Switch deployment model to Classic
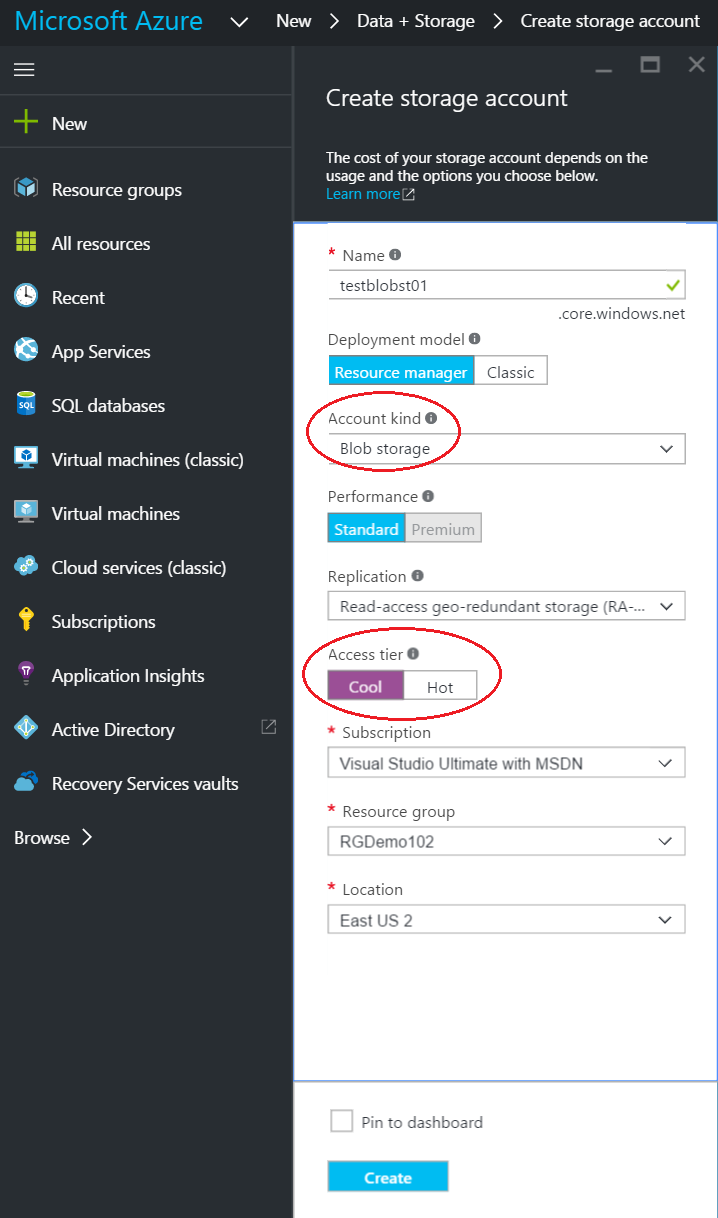The width and height of the screenshot is (718, 1218). pos(510,372)
